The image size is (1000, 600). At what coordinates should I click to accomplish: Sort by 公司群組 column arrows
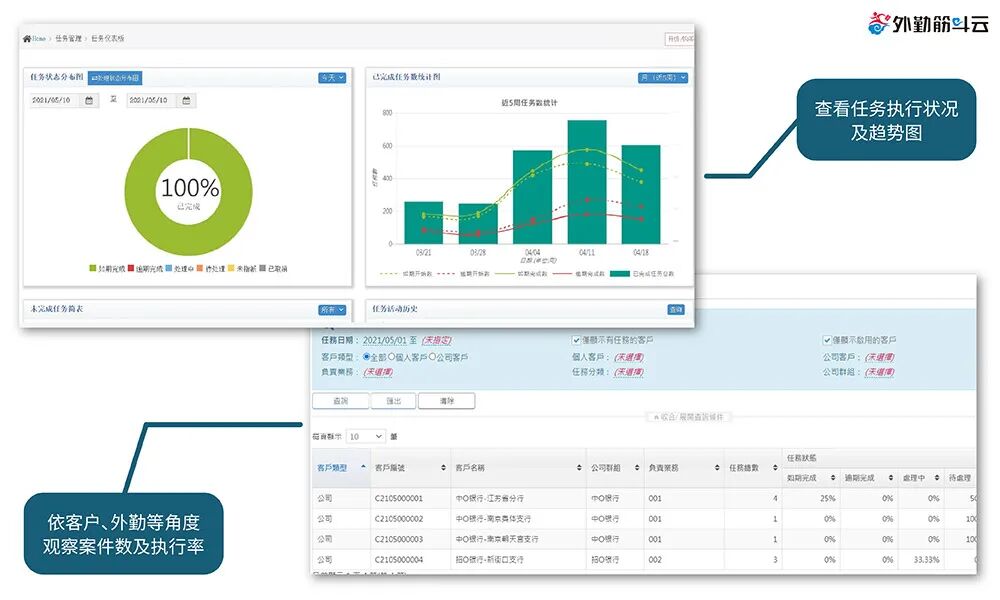click(x=637, y=468)
